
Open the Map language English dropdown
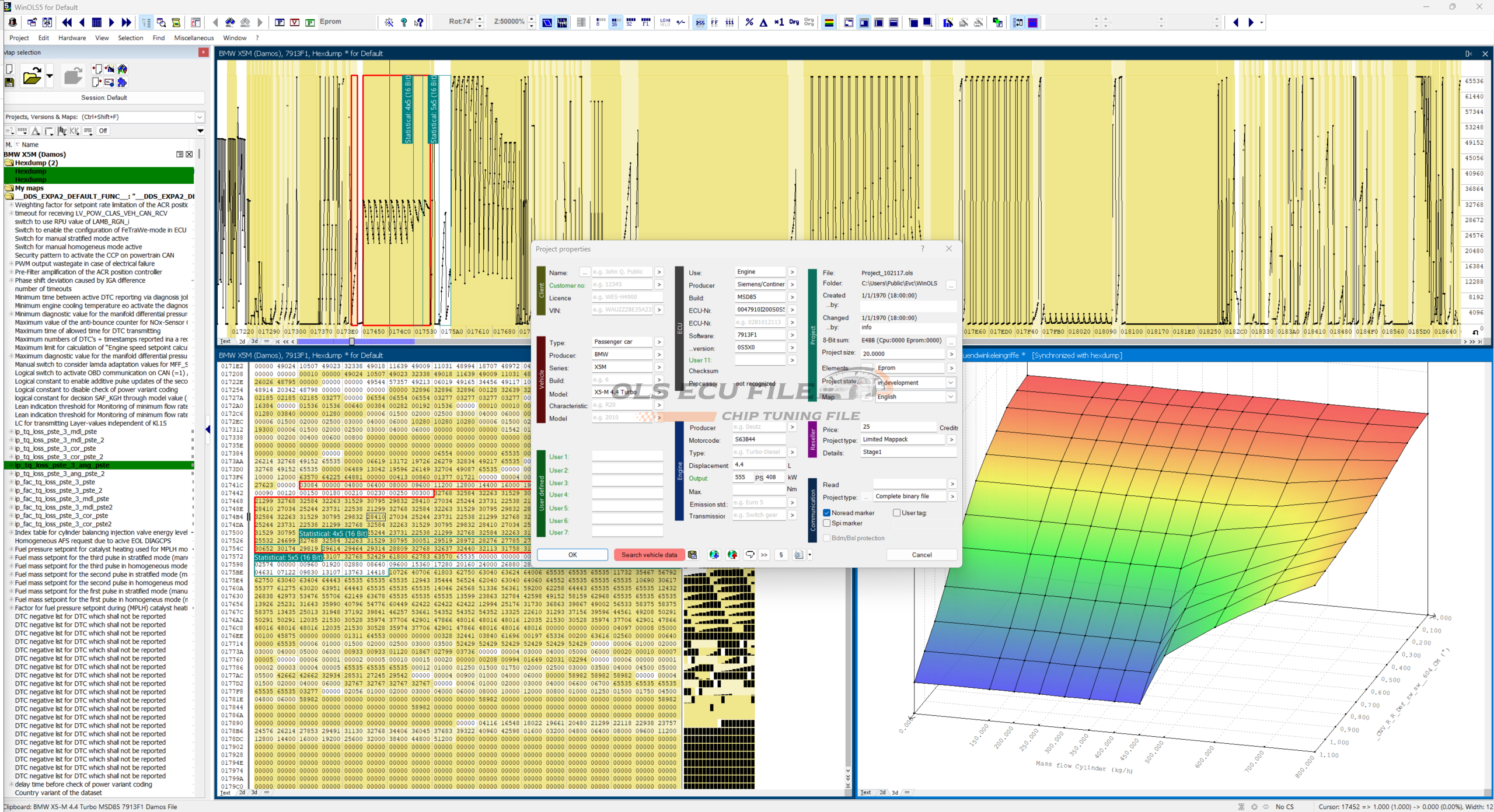point(951,397)
